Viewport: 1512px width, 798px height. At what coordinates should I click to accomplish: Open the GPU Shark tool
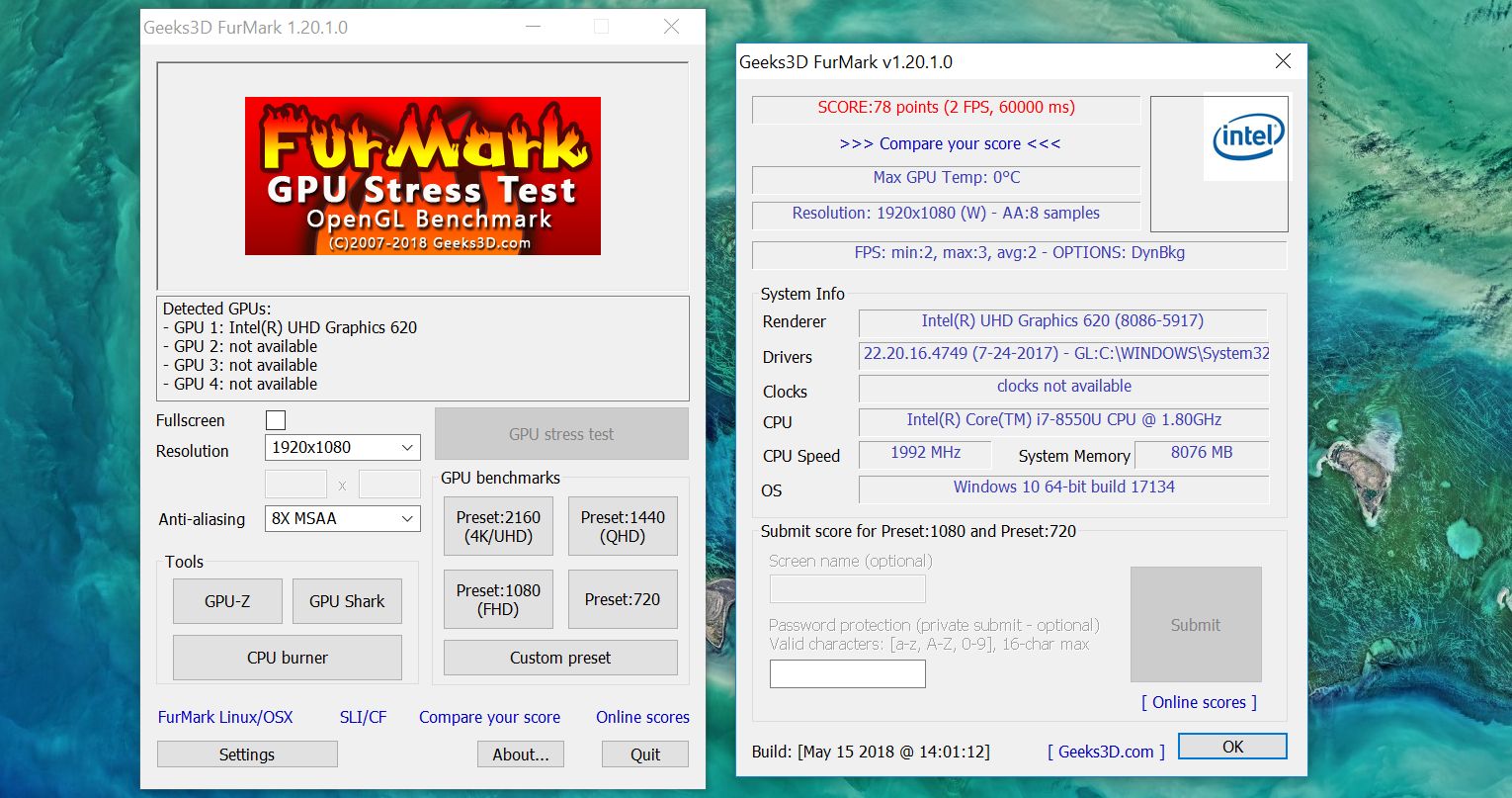(347, 601)
